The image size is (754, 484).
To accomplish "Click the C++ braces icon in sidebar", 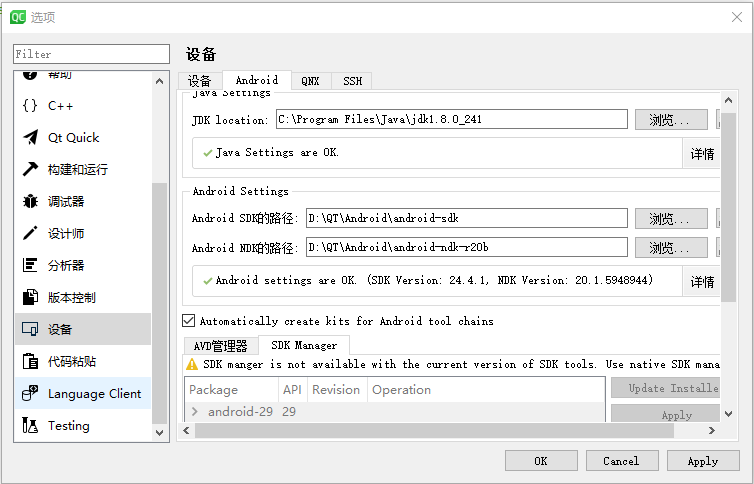I will click(x=30, y=105).
